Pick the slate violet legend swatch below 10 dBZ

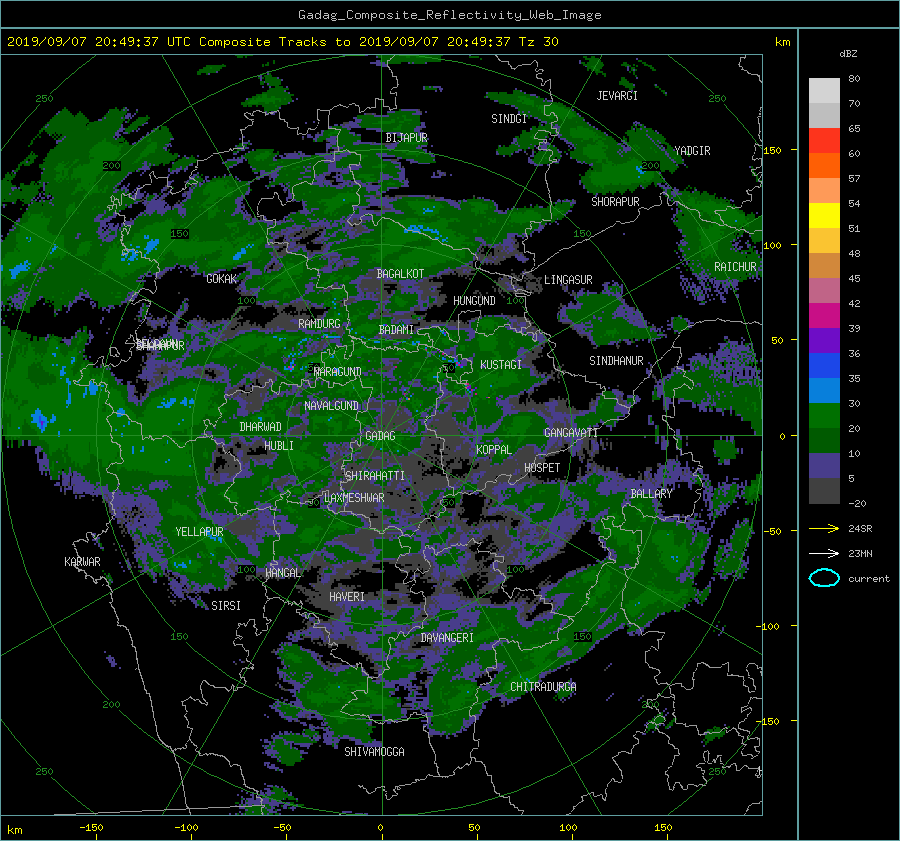(x=824, y=466)
